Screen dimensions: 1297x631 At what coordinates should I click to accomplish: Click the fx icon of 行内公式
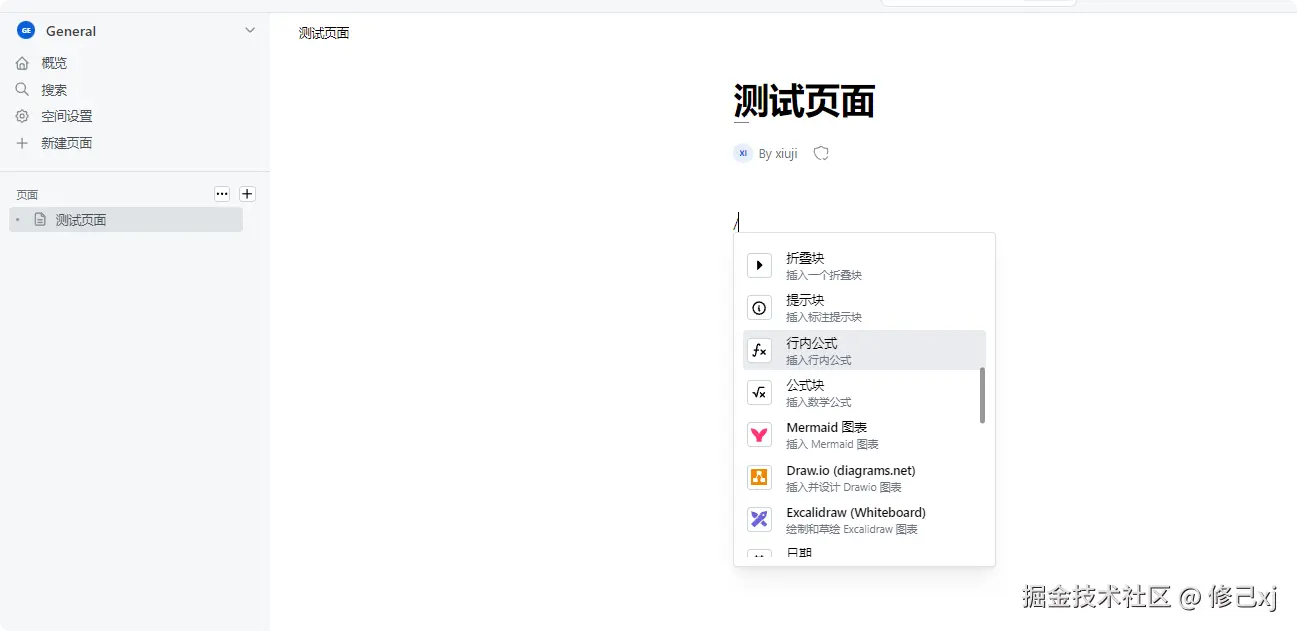pyautogui.click(x=760, y=350)
